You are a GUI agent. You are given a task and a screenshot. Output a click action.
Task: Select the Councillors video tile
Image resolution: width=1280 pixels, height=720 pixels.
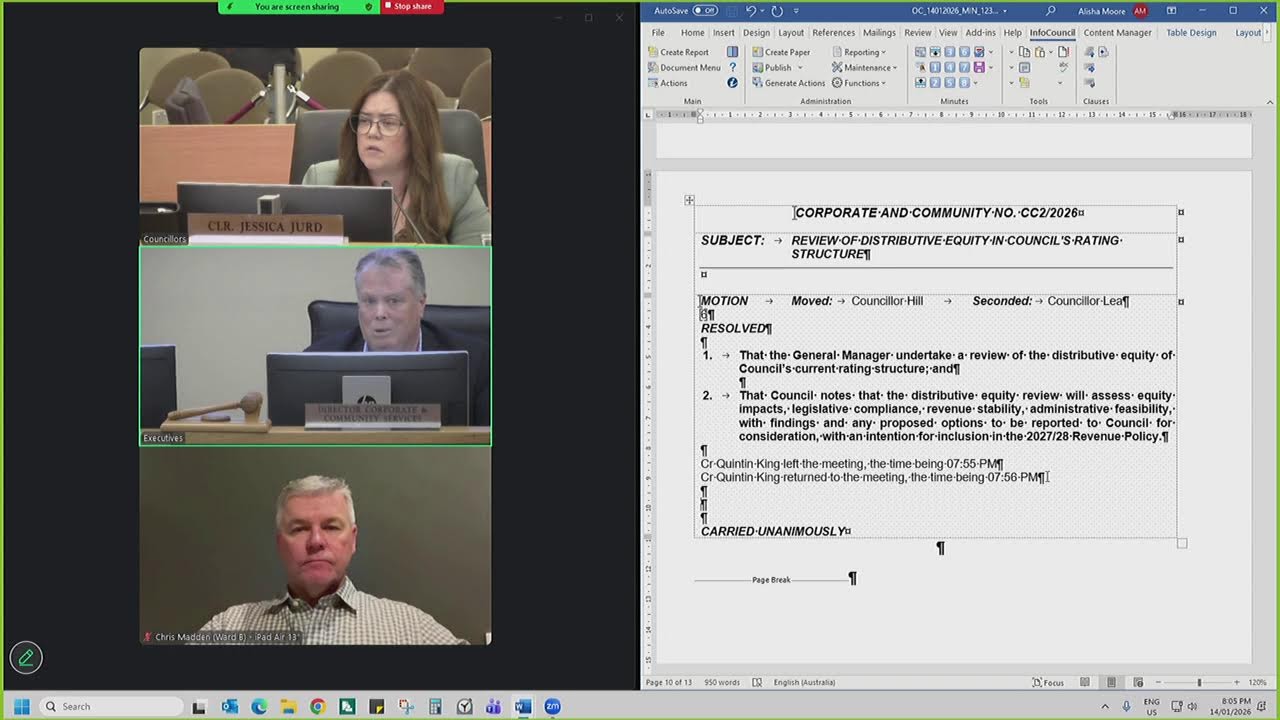(x=315, y=146)
